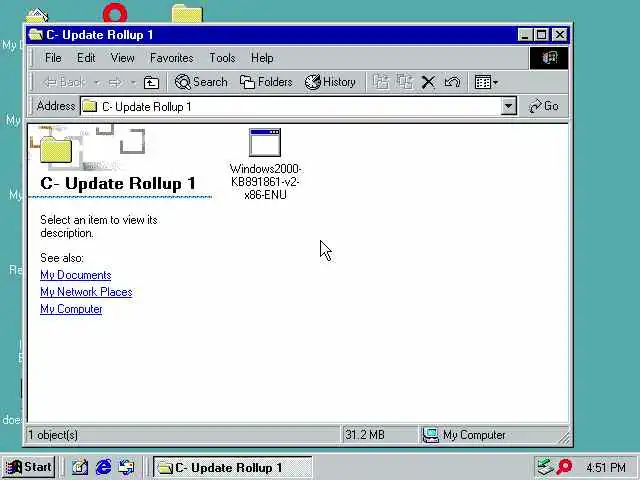This screenshot has height=480, width=640.
Task: Click the yellow folder desktop icon
Action: [x=187, y=13]
